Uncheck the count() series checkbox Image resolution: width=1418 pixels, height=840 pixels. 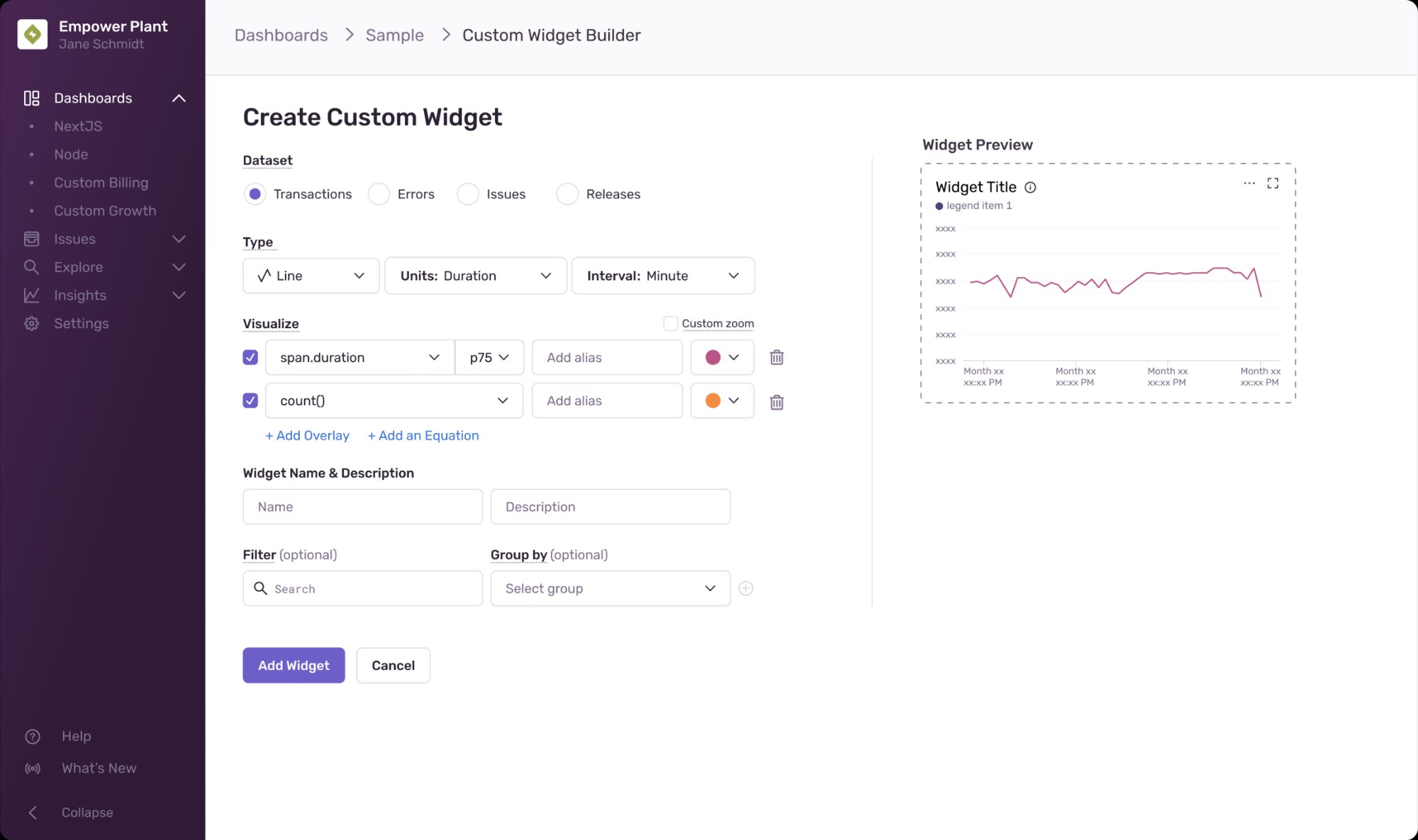[x=250, y=401]
